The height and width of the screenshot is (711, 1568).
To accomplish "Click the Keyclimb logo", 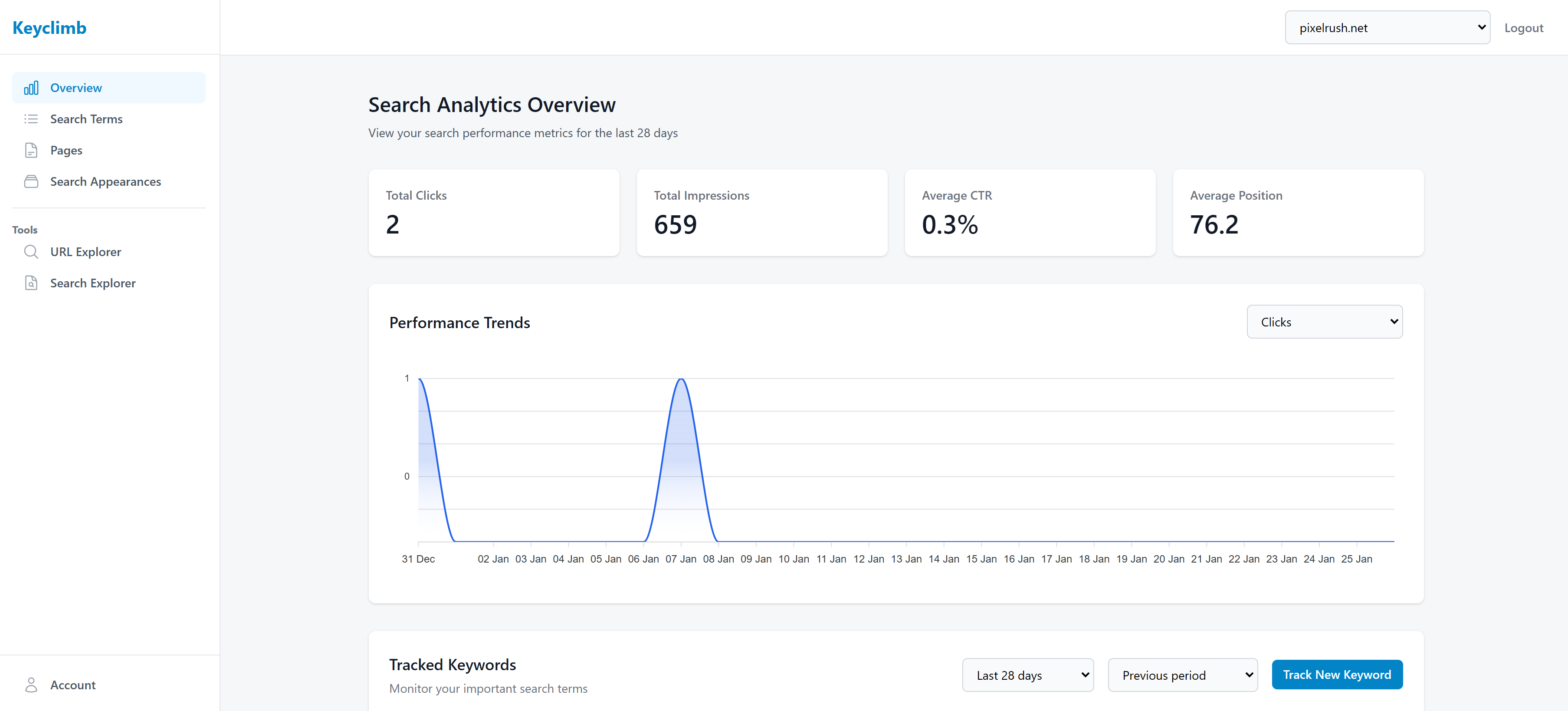I will (49, 28).
